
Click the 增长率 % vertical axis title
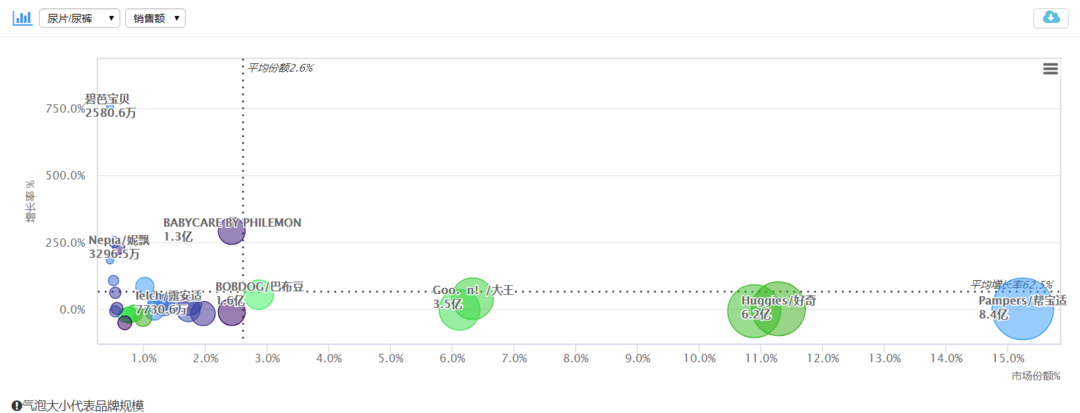pos(30,201)
